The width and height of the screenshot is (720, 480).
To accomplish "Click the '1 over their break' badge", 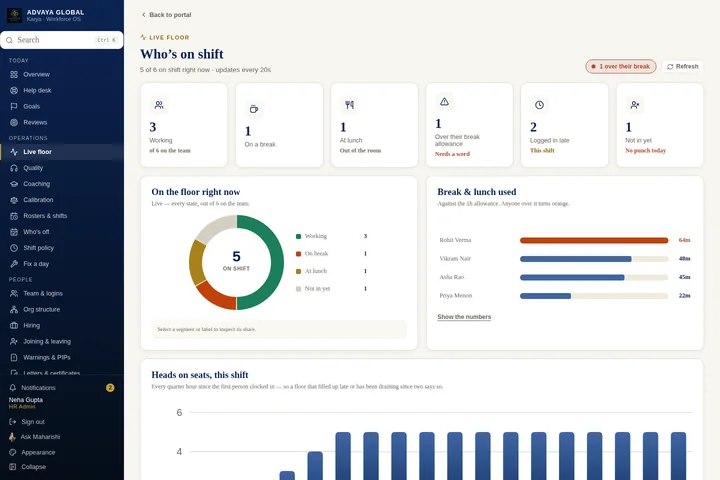I will (x=620, y=67).
